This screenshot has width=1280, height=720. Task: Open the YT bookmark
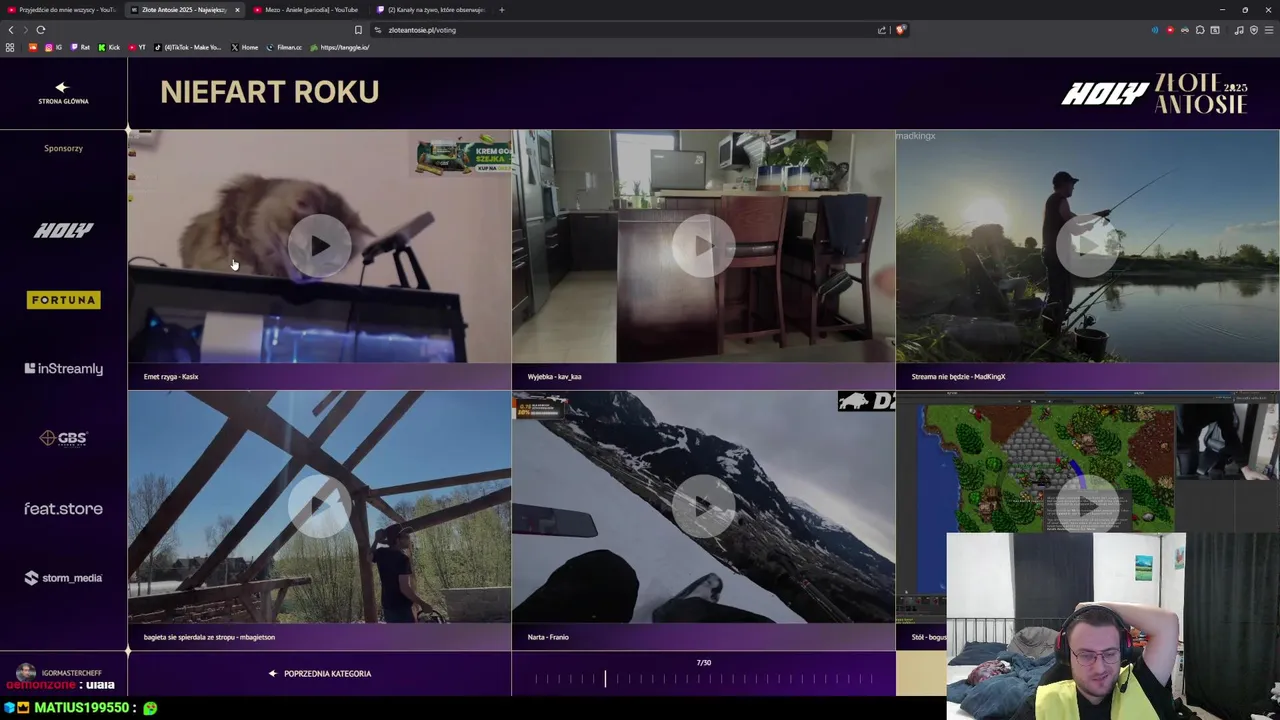coord(137,47)
